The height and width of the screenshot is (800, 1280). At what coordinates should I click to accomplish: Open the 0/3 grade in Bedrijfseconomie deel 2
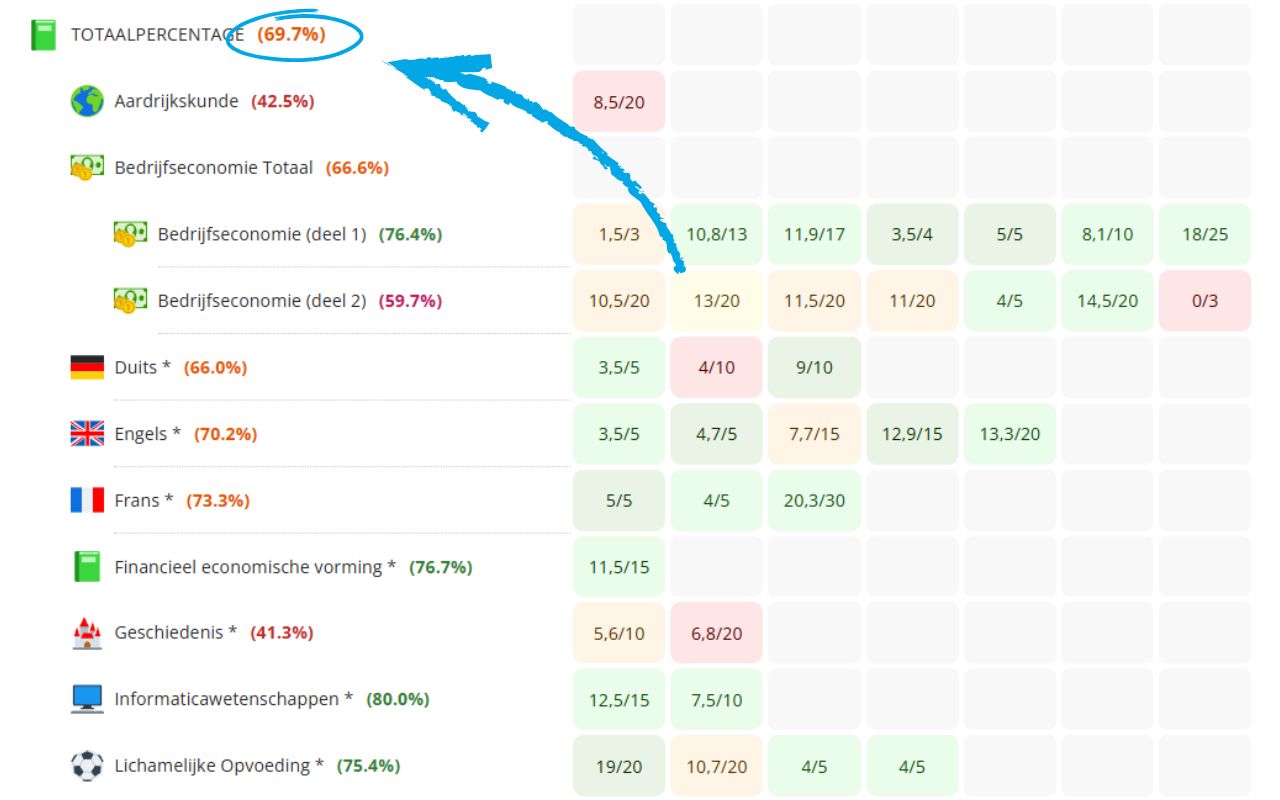click(1205, 300)
